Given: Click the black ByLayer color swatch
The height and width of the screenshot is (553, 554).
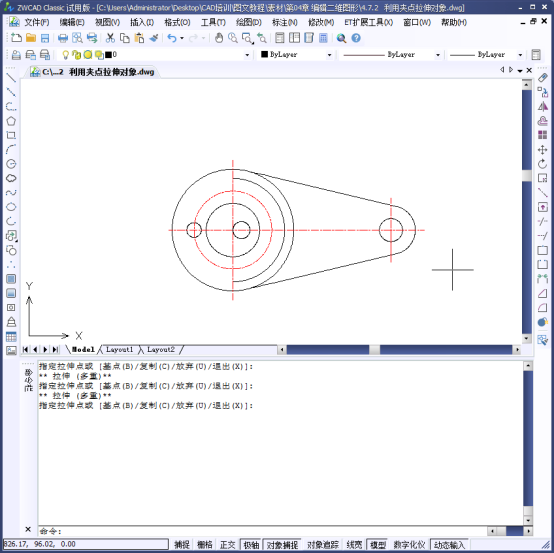Looking at the screenshot, I should [x=264, y=54].
